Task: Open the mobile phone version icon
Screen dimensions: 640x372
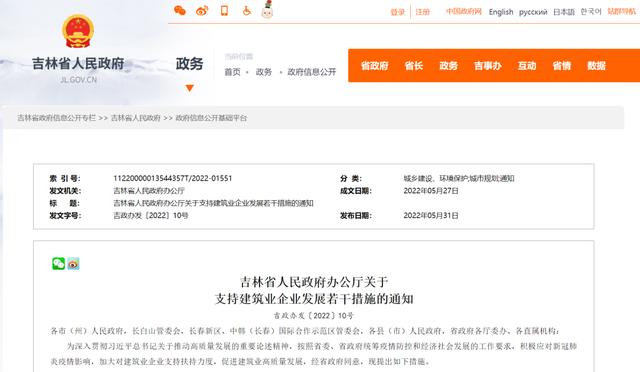Action: [x=224, y=11]
